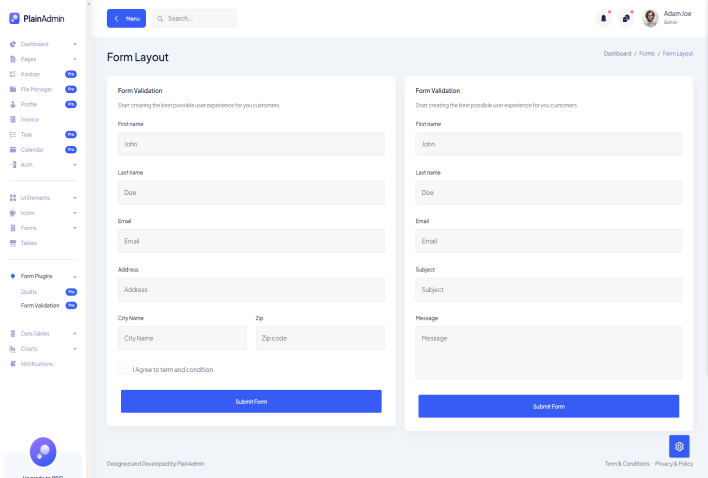Click the Notifications bell in sidebar

pyautogui.click(x=13, y=363)
